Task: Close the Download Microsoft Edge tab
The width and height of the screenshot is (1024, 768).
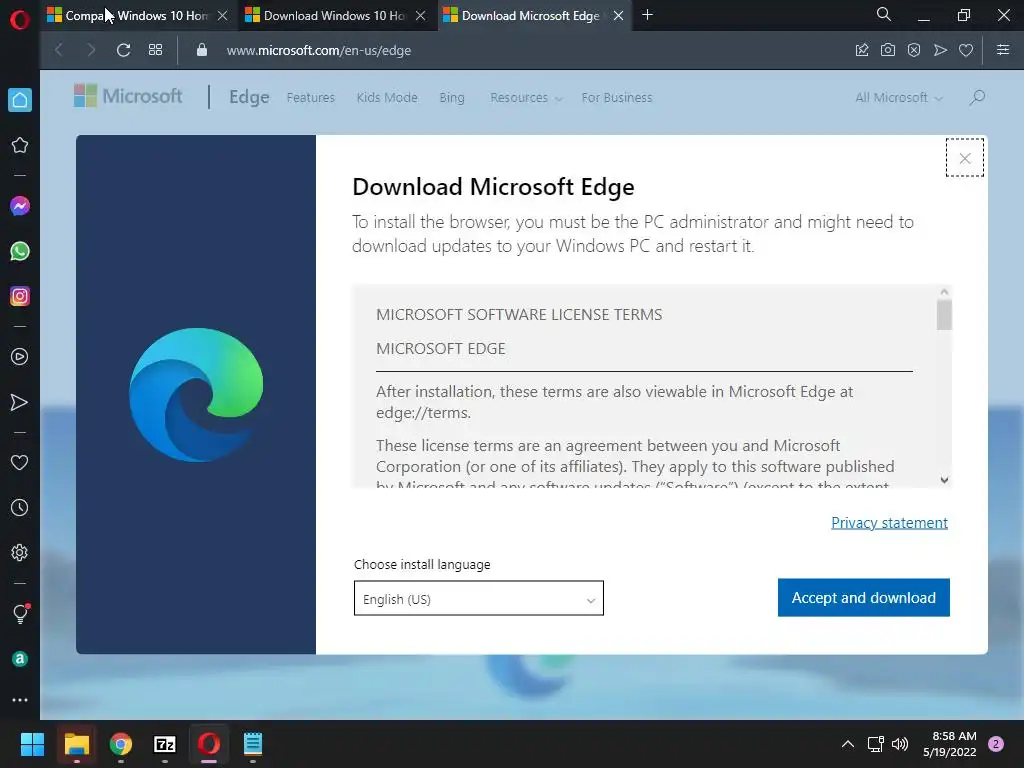Action: tap(618, 16)
